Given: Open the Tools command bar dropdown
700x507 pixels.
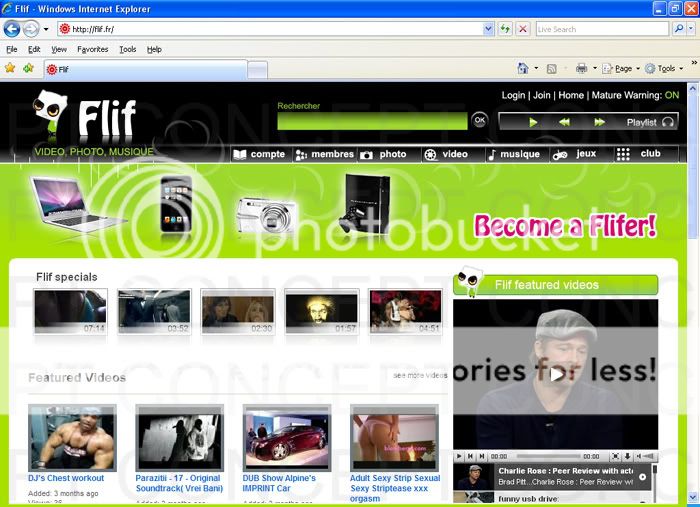Looking at the screenshot, I should pos(681,69).
